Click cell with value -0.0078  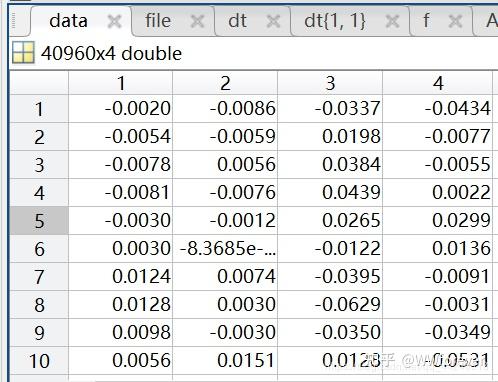[x=121, y=165]
